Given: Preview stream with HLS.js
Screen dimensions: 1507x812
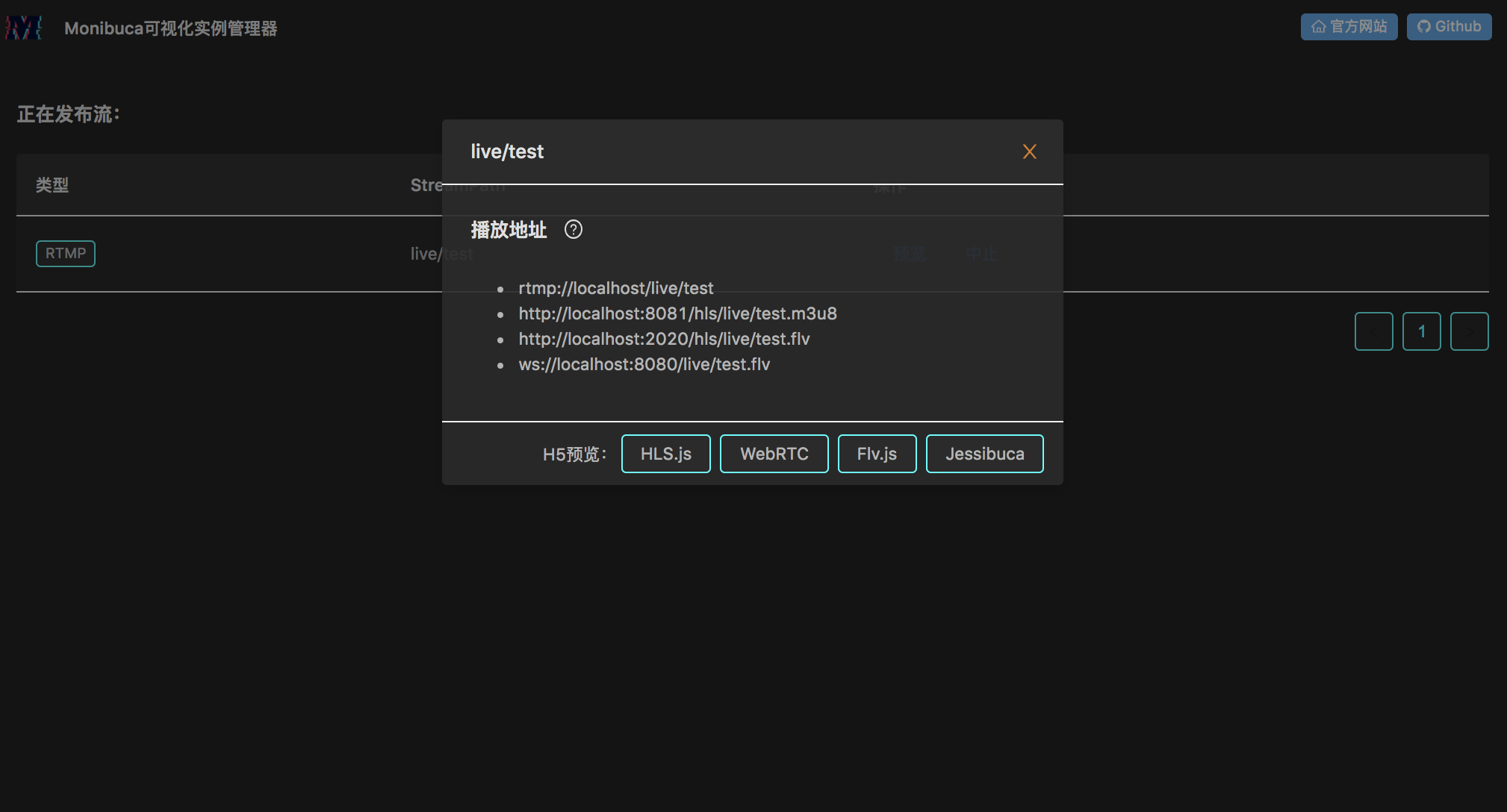Looking at the screenshot, I should click(x=665, y=454).
